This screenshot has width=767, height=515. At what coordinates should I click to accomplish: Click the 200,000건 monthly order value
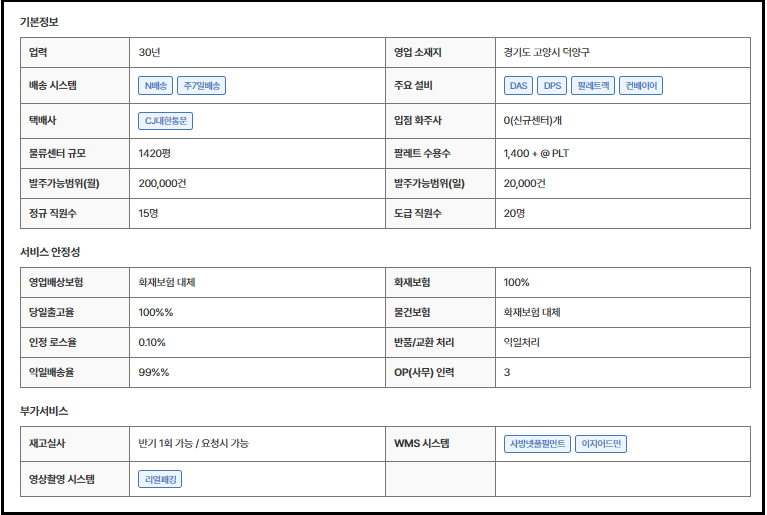pos(165,184)
